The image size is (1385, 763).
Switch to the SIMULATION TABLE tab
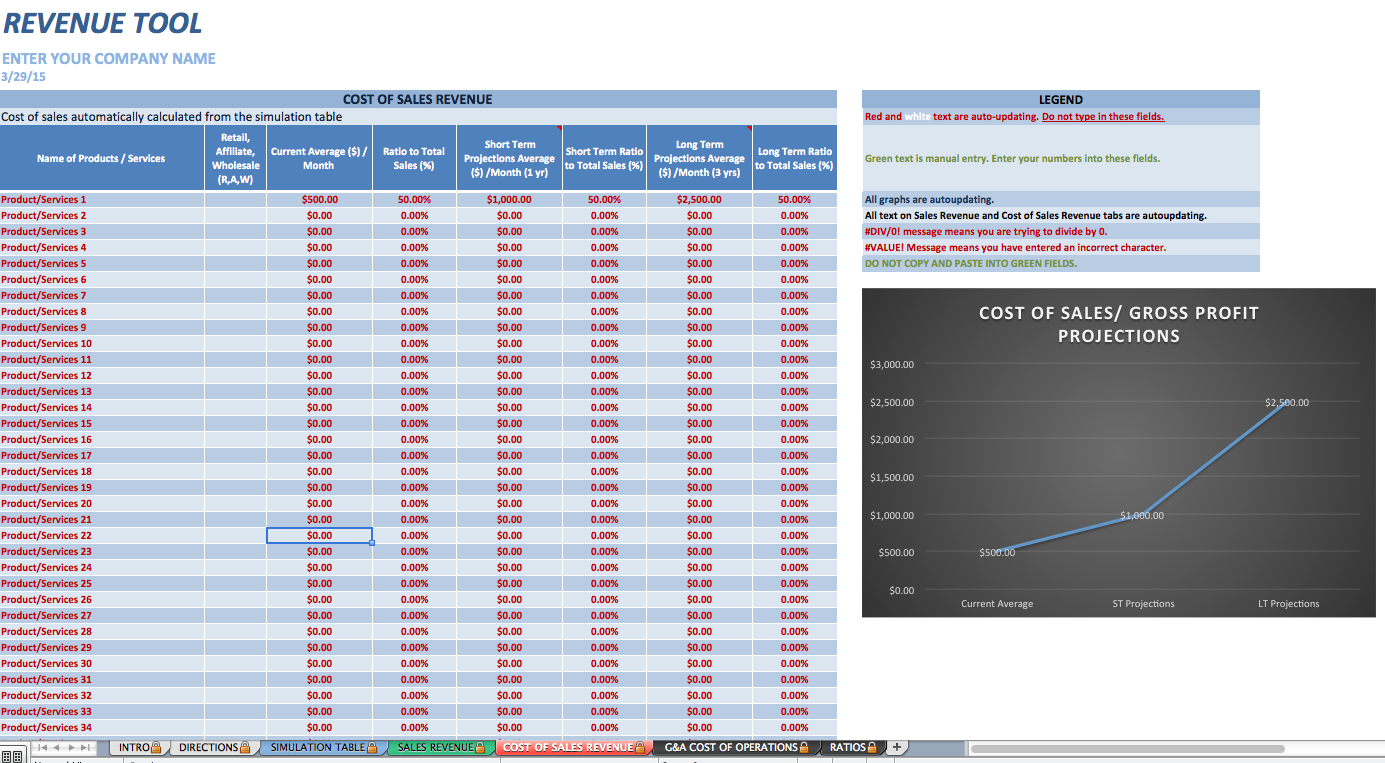320,747
